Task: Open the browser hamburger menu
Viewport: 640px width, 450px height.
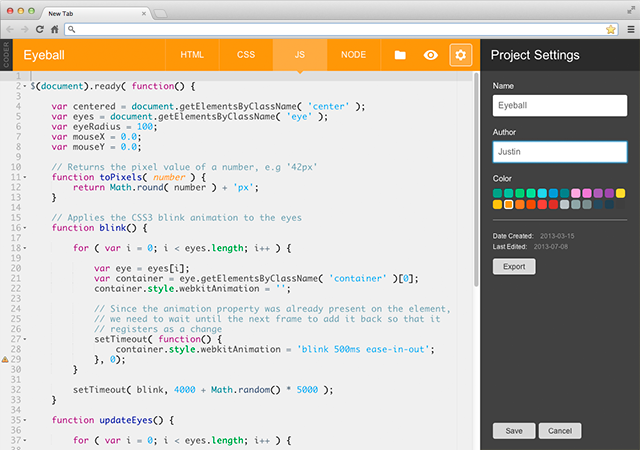Action: [629, 30]
